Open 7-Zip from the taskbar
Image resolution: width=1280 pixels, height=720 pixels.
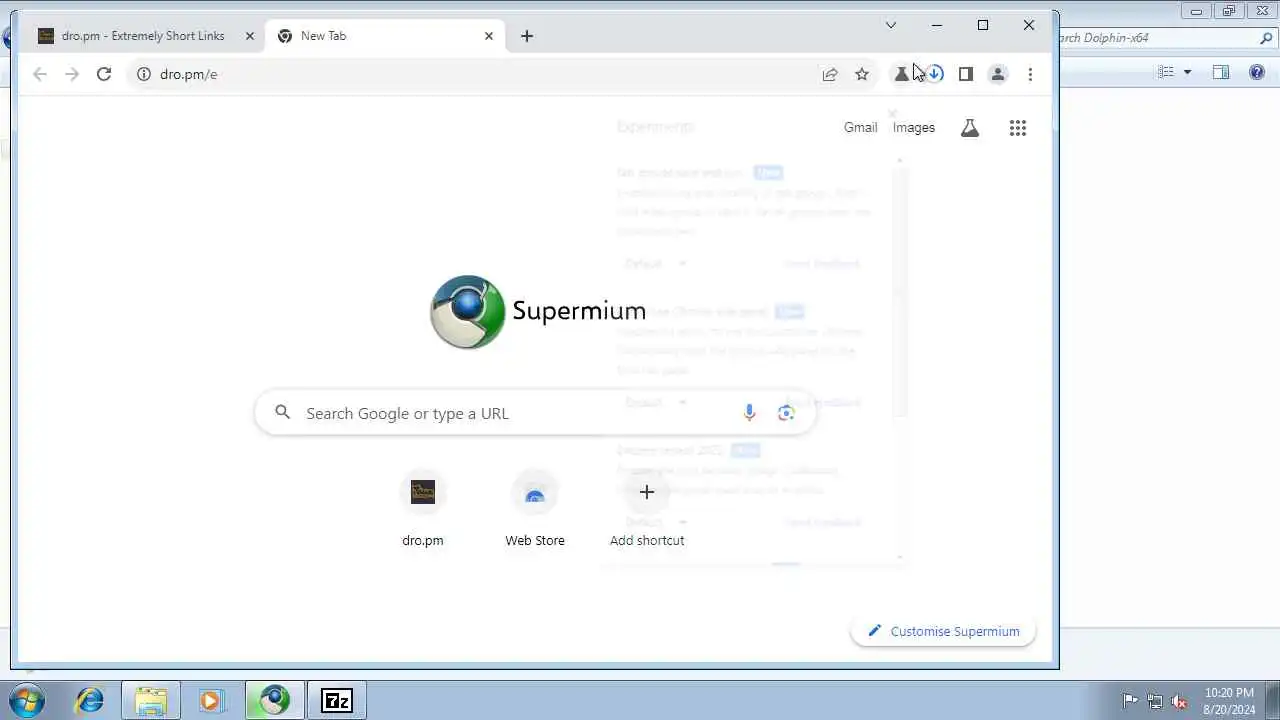(x=337, y=700)
